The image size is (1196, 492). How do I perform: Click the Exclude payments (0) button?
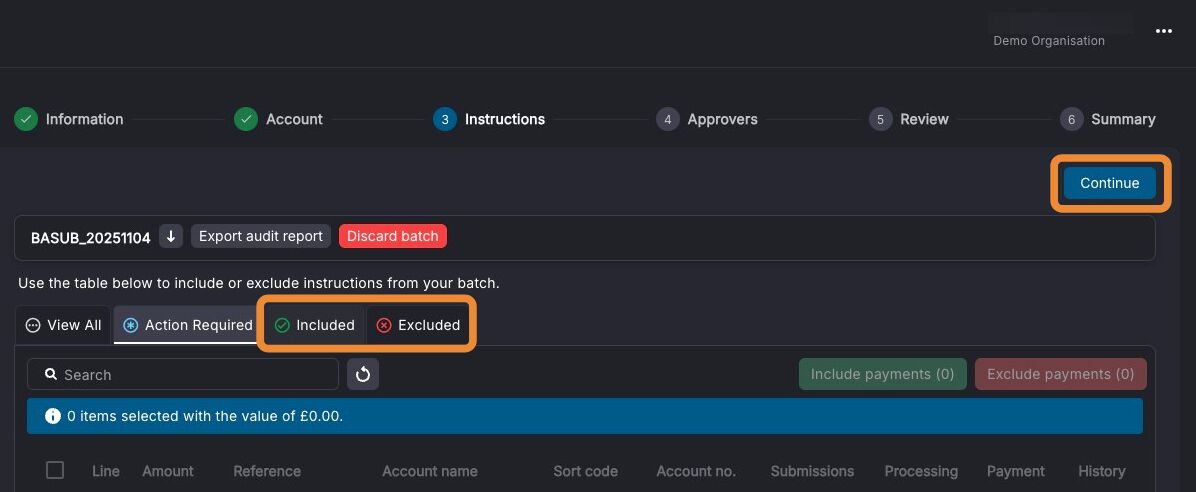coord(1060,375)
